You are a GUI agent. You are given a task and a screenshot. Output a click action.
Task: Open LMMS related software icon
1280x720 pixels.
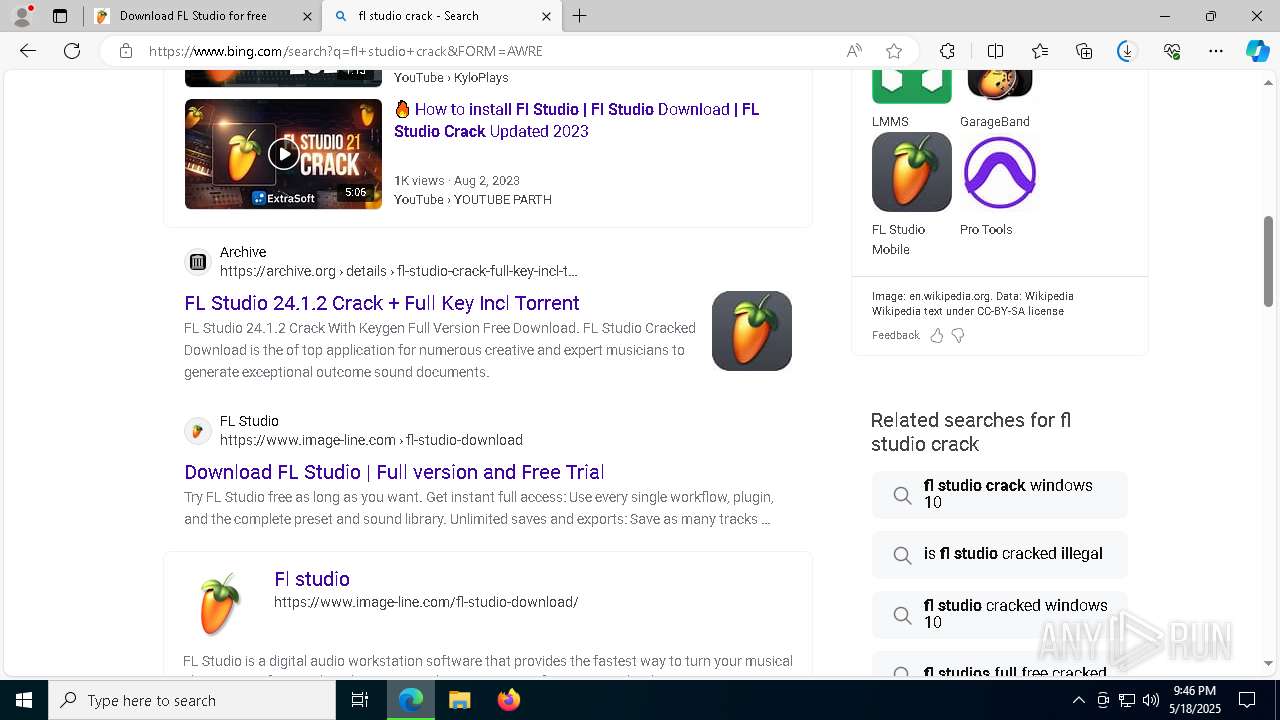(911, 87)
